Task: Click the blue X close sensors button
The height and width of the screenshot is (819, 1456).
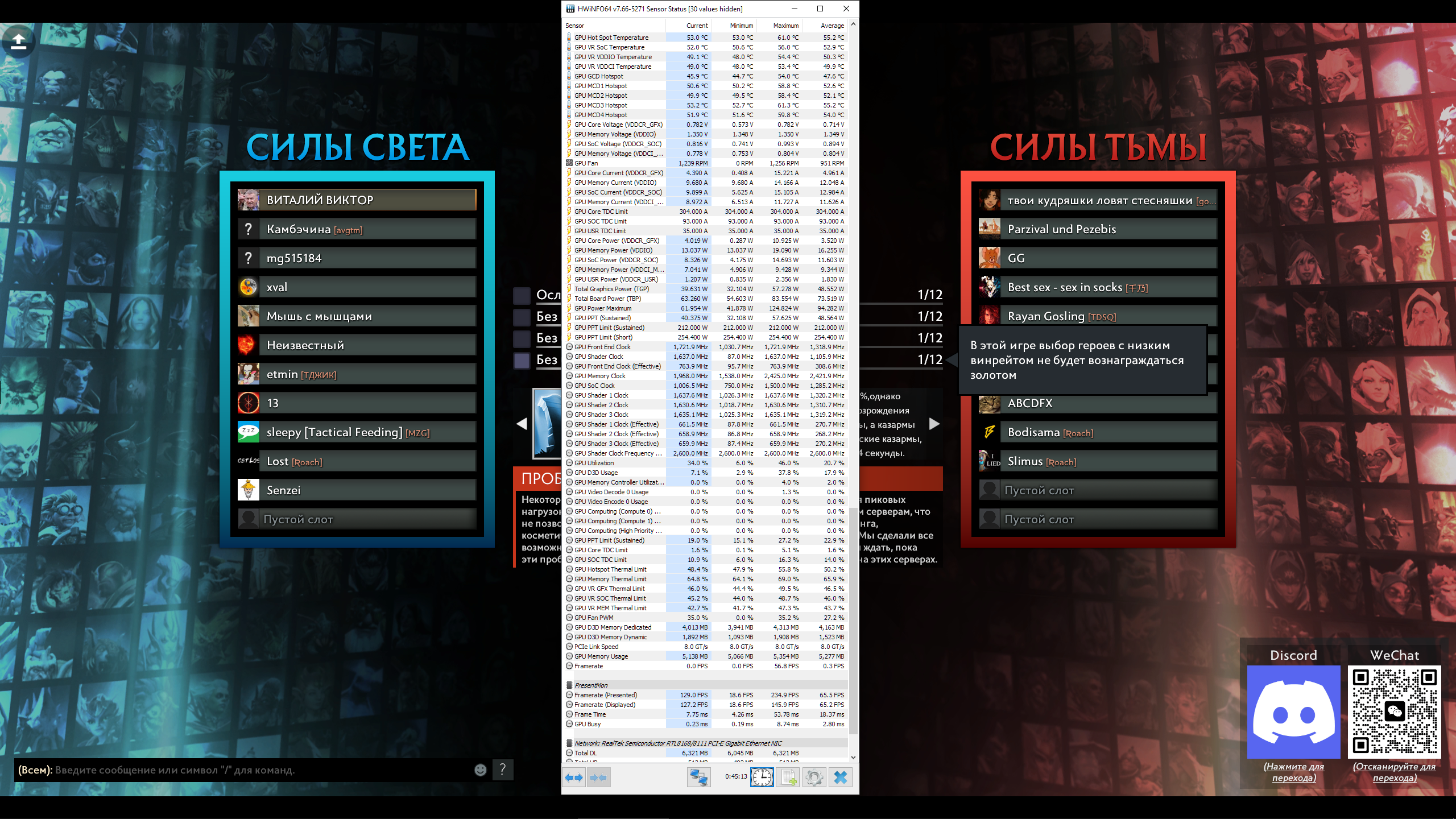Action: coord(840,777)
